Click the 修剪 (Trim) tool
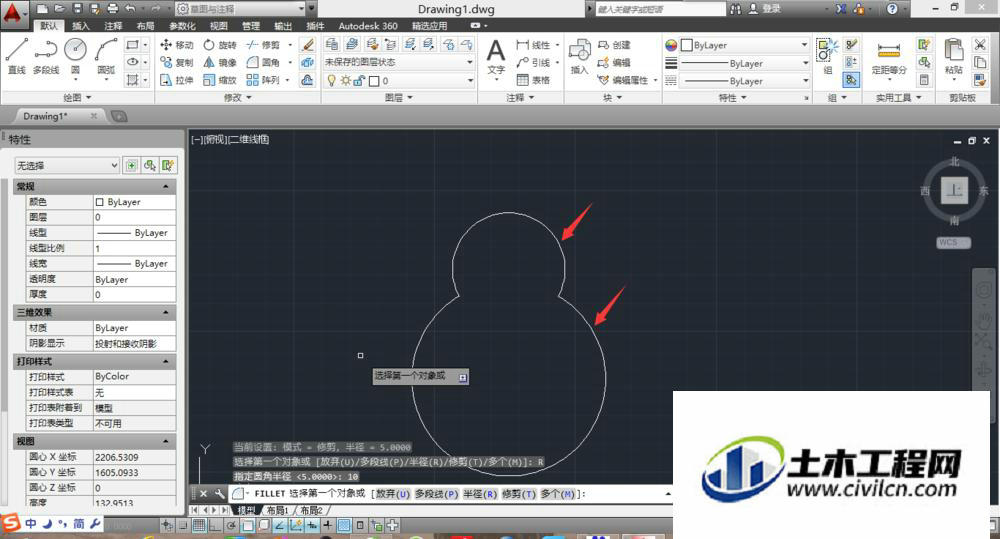Viewport: 1000px width, 539px height. pyautogui.click(x=263, y=45)
